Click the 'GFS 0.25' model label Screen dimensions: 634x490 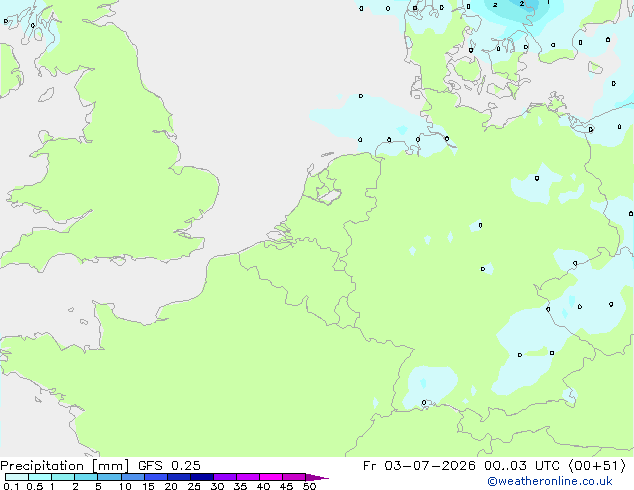169,466
